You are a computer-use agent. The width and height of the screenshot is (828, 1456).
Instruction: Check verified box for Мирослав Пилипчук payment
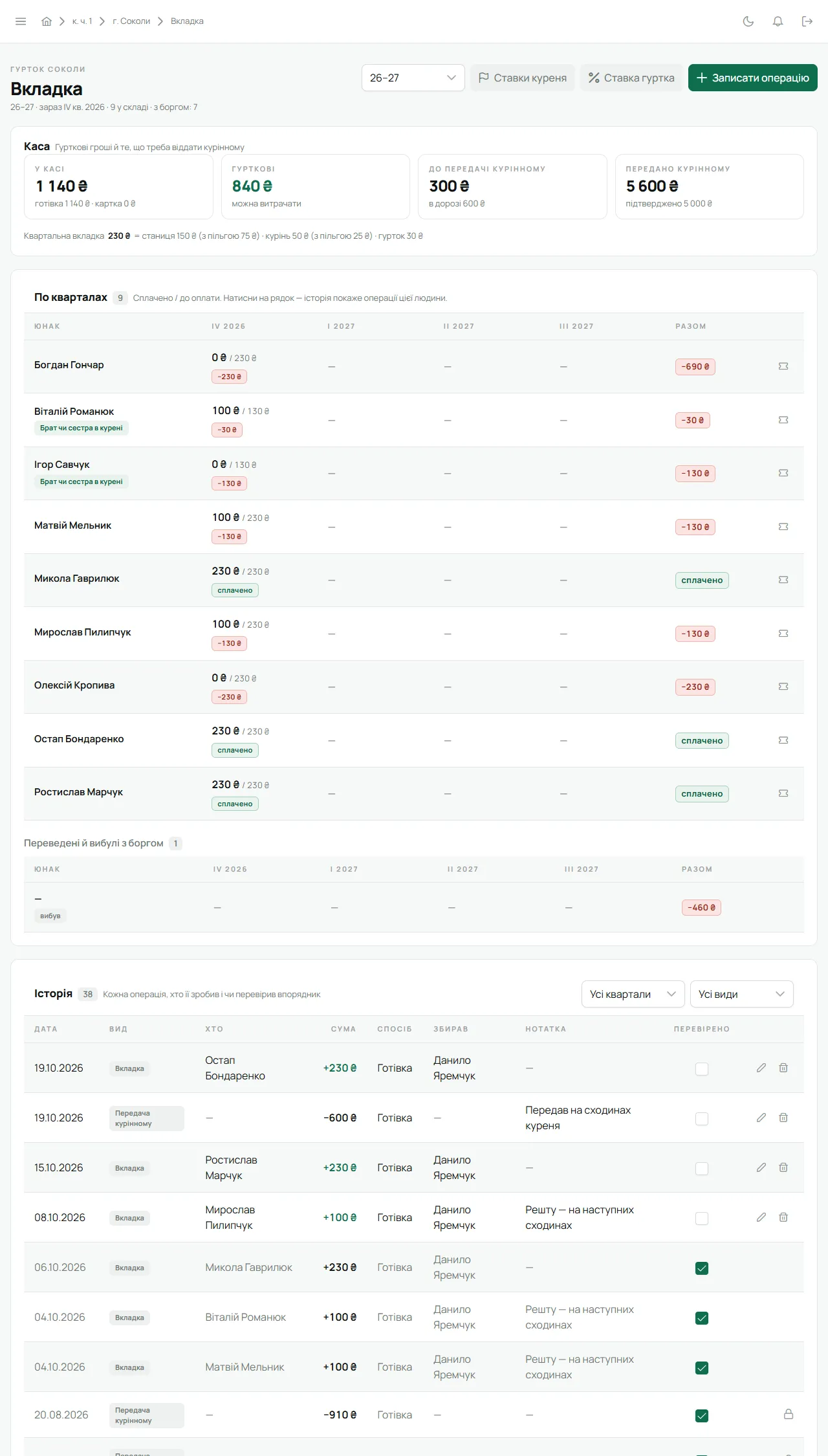click(702, 1219)
